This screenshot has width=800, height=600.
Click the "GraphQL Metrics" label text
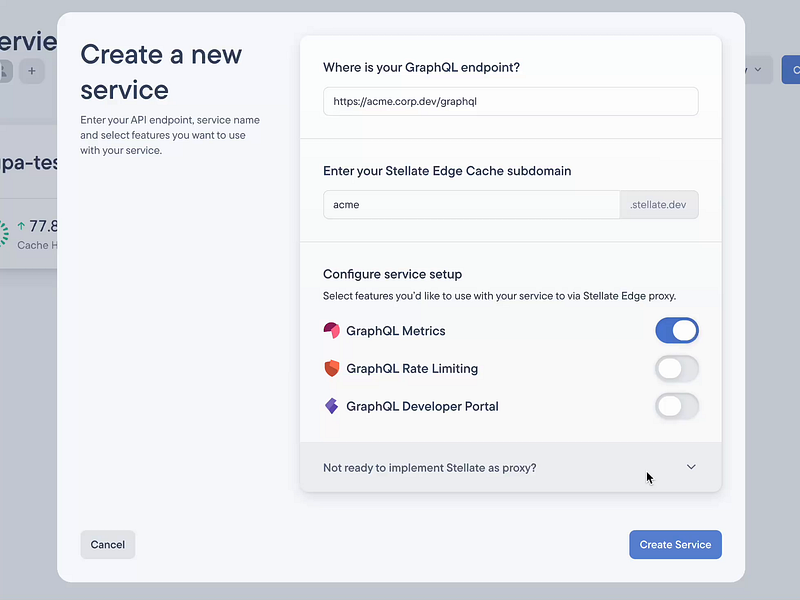[396, 331]
